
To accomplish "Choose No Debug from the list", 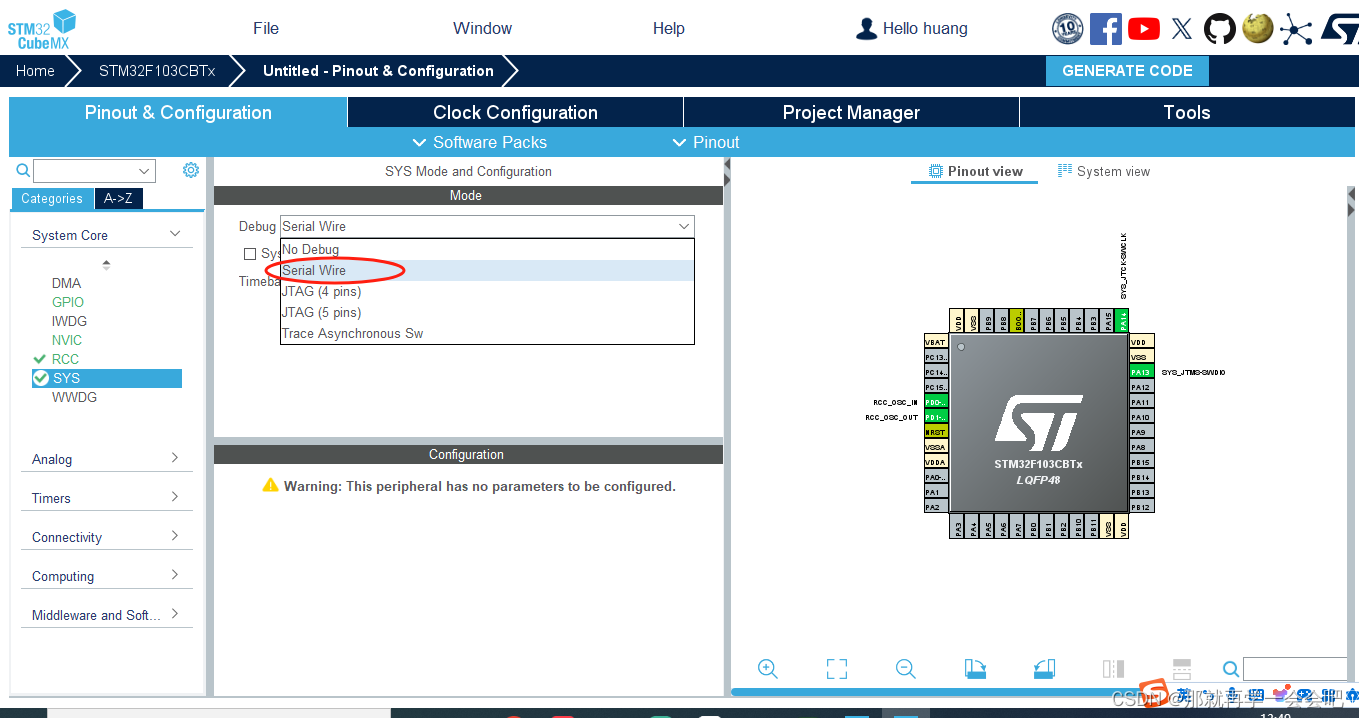I will point(487,249).
